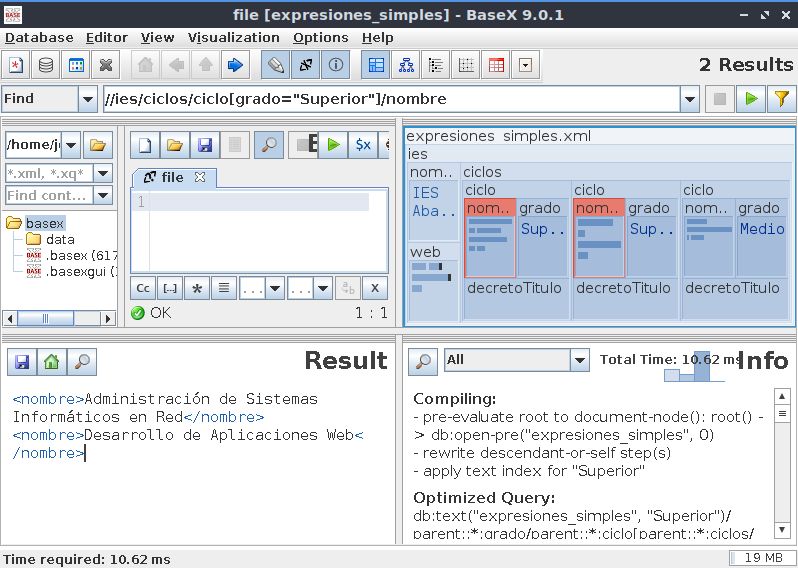Viewport: 798px width, 568px height.
Task: Run the query with the green play button
Action: tap(749, 99)
